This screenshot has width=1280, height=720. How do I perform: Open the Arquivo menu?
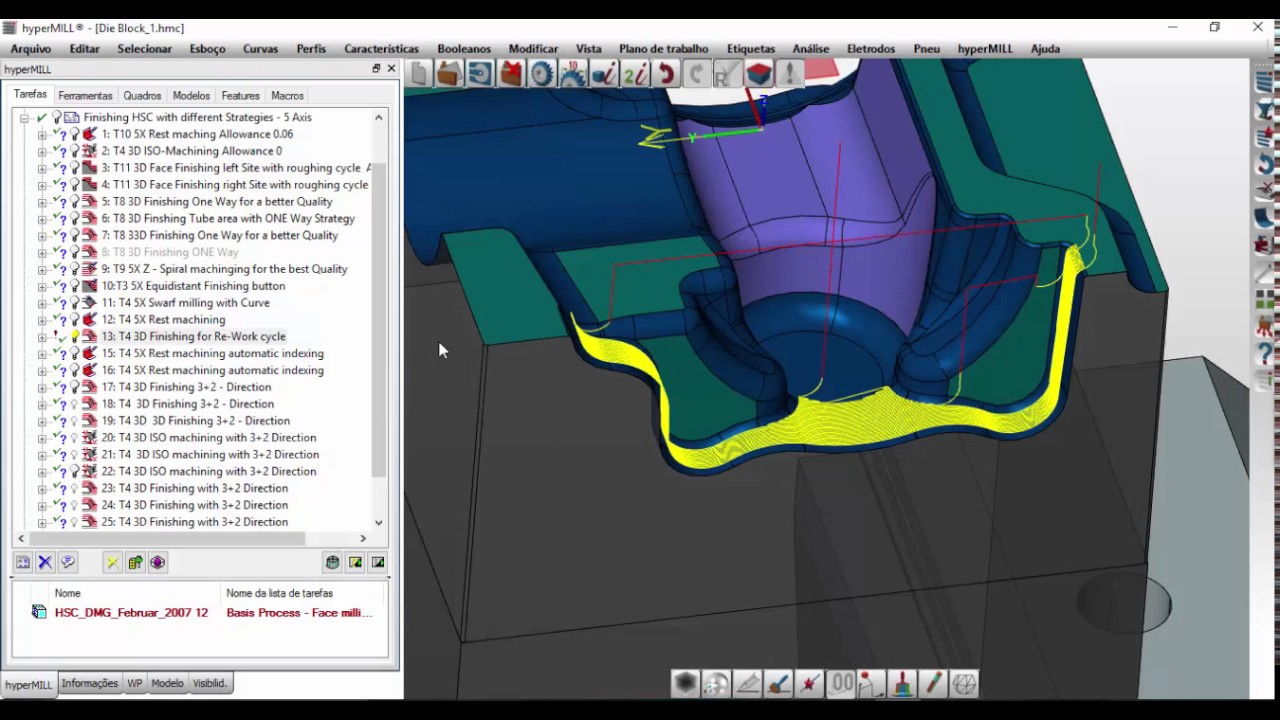pos(31,49)
